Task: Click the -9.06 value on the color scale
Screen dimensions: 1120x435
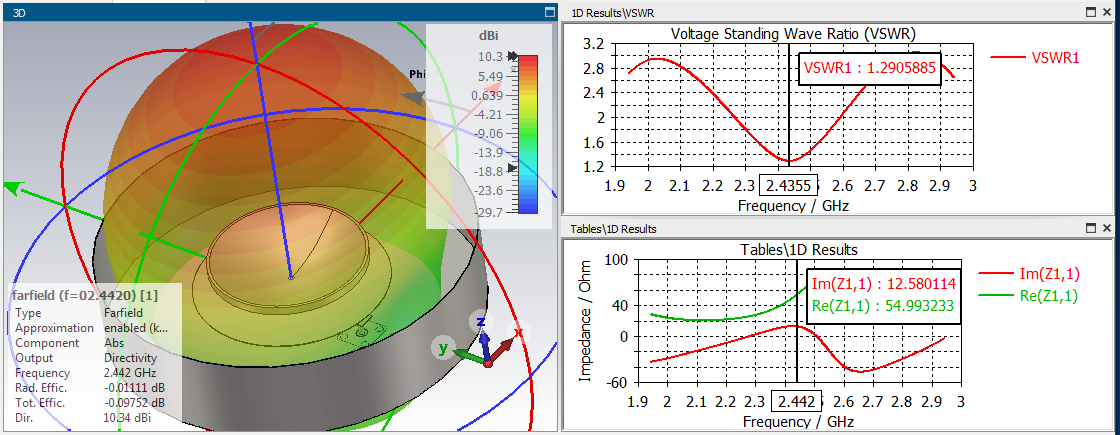Action: (489, 134)
